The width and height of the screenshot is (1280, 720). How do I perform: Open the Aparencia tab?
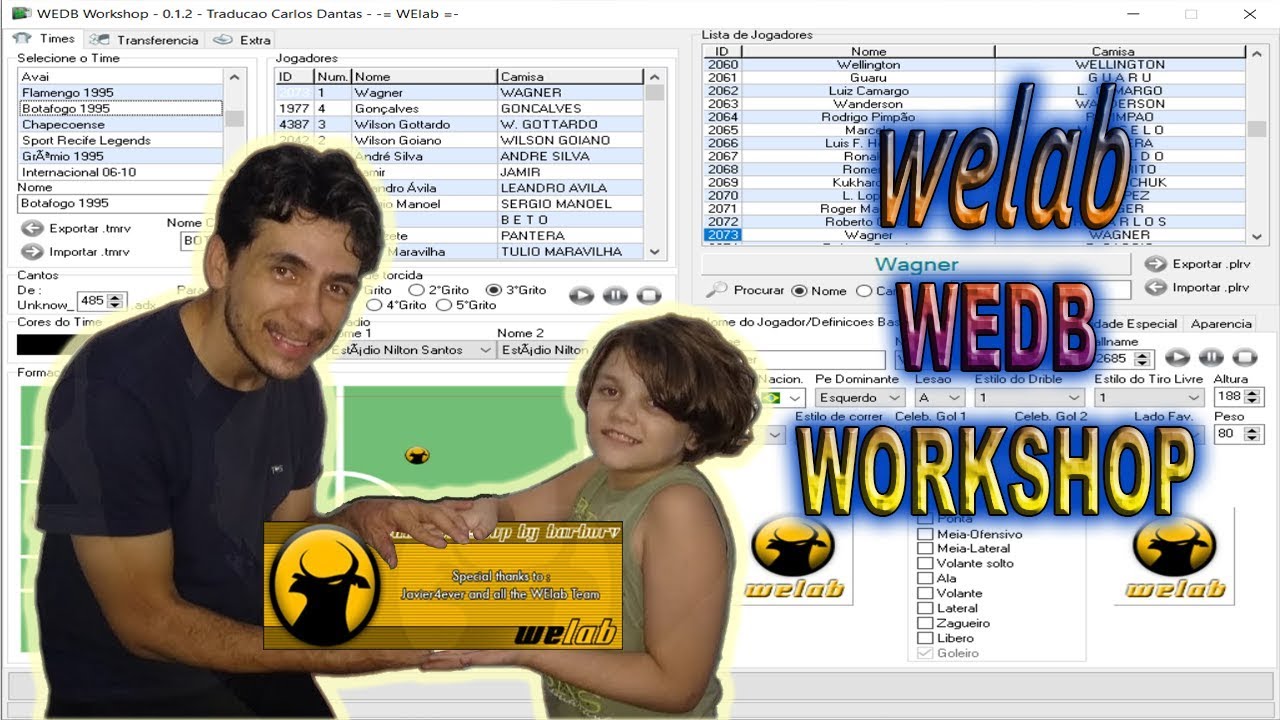click(x=1221, y=324)
